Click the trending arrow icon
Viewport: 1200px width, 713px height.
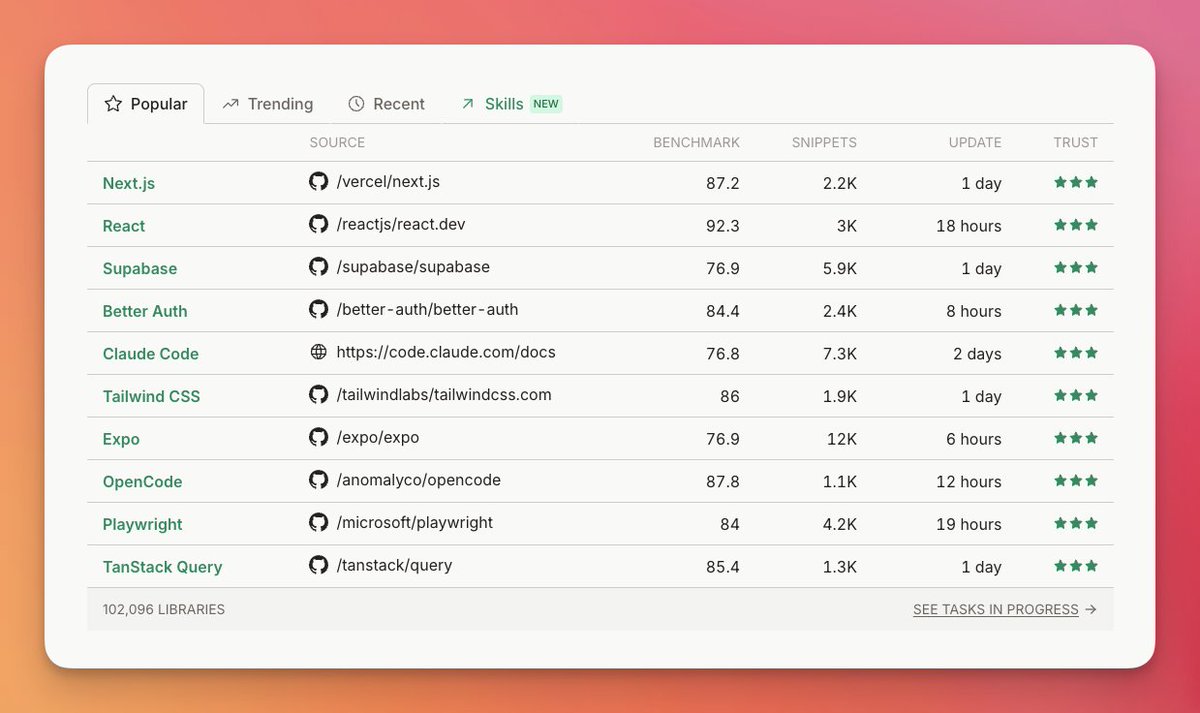[x=231, y=104]
